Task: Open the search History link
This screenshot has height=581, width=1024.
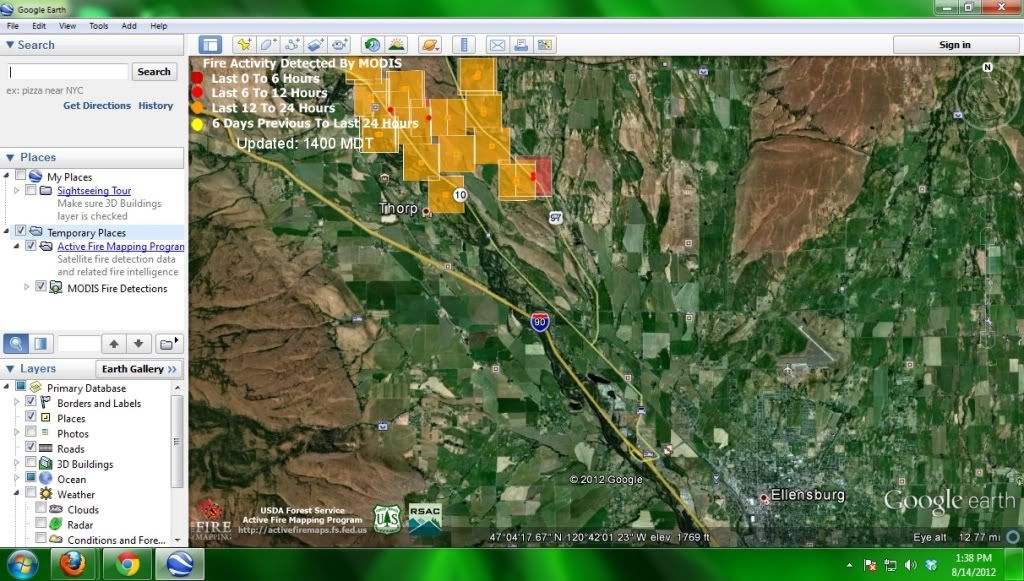Action: 155,106
